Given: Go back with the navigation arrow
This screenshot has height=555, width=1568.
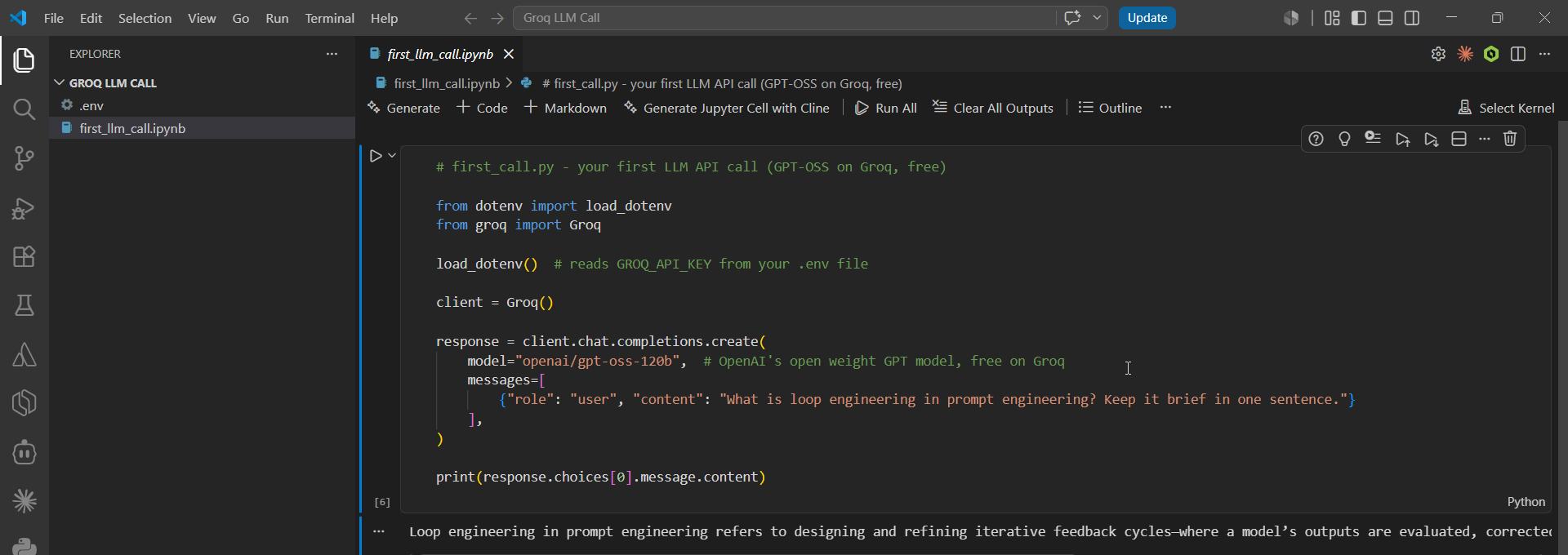Looking at the screenshot, I should coord(470,18).
